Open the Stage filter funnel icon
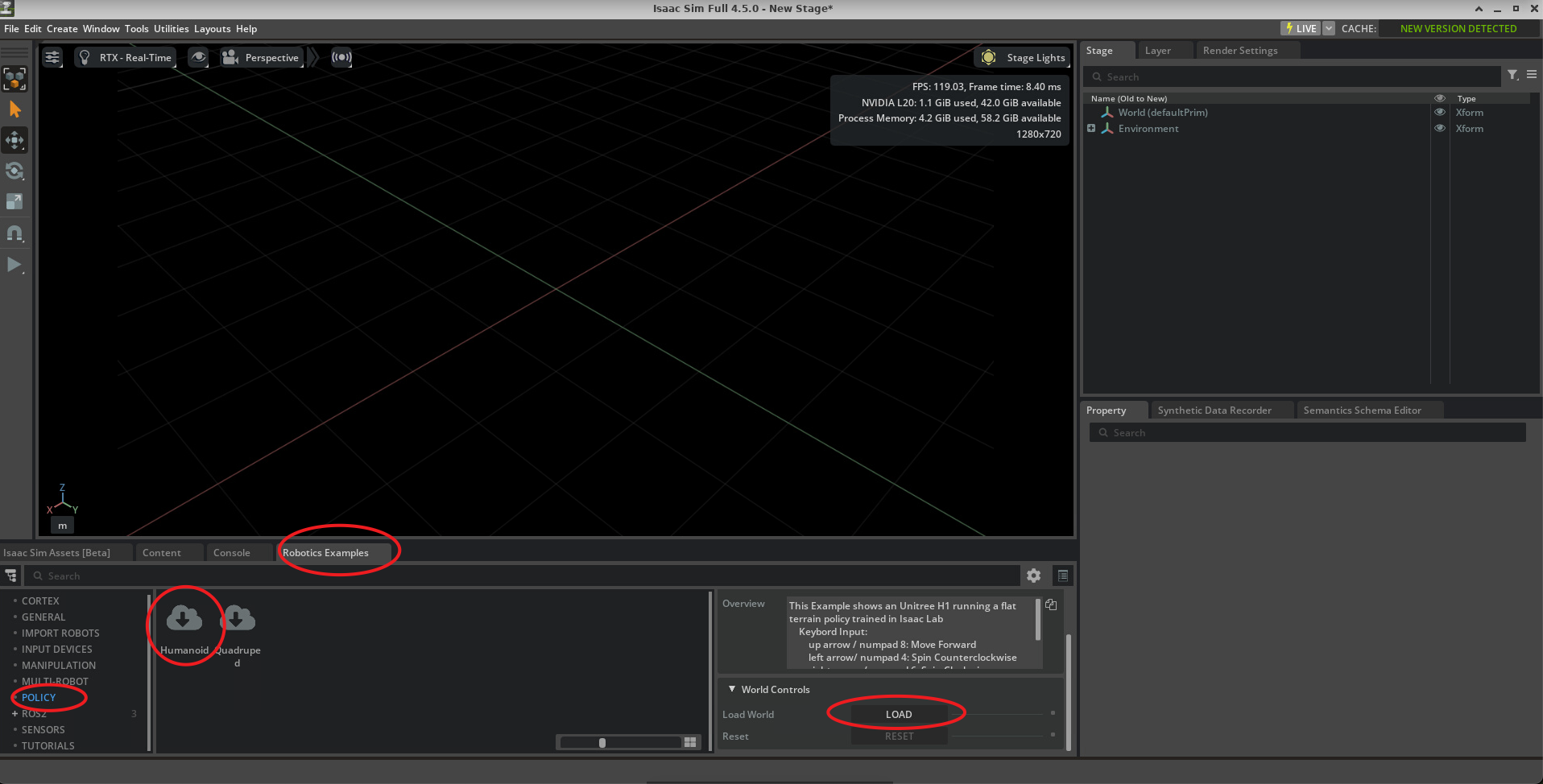This screenshot has width=1543, height=784. pos(1512,75)
